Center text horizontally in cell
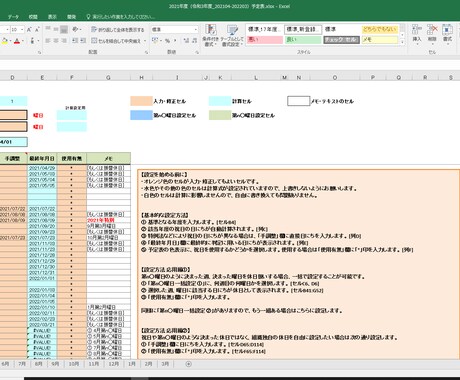This screenshot has height=380, width=460. point(56,41)
